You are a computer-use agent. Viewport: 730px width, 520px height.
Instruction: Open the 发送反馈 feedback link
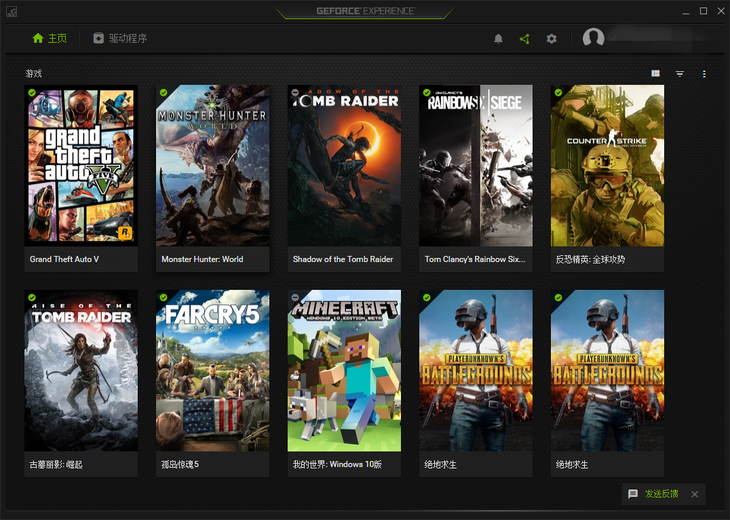[x=662, y=494]
